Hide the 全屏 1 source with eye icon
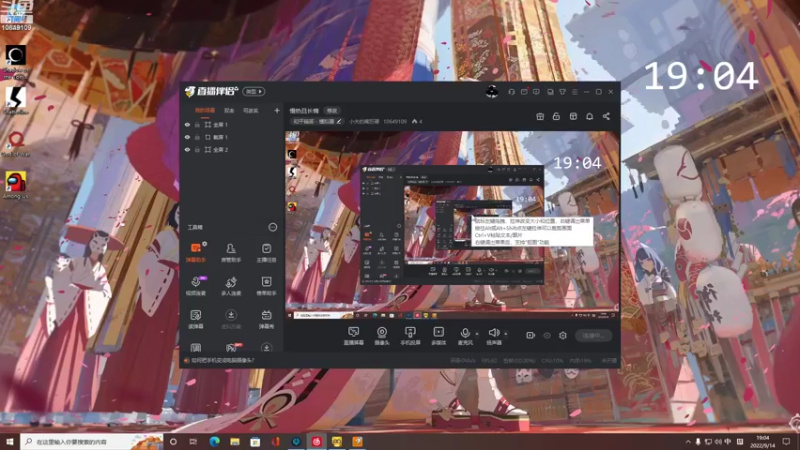 187,124
